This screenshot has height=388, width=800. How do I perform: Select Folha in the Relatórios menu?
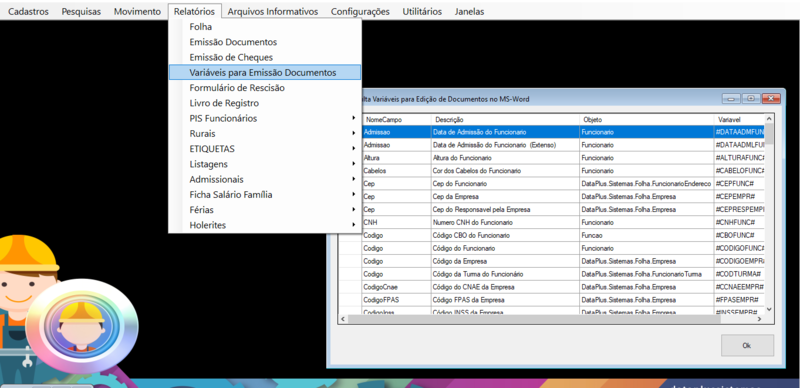point(265,27)
